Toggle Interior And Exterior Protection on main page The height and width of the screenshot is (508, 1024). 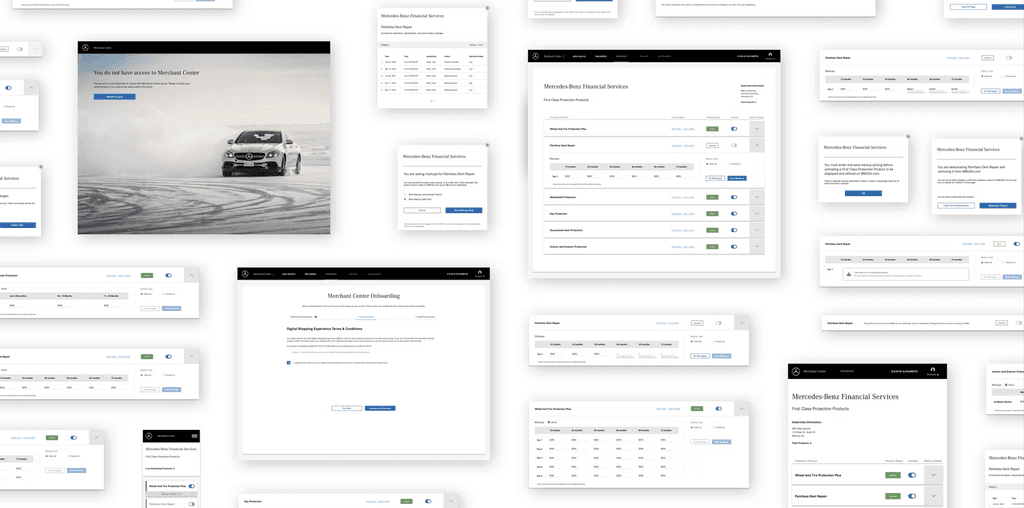pos(733,247)
